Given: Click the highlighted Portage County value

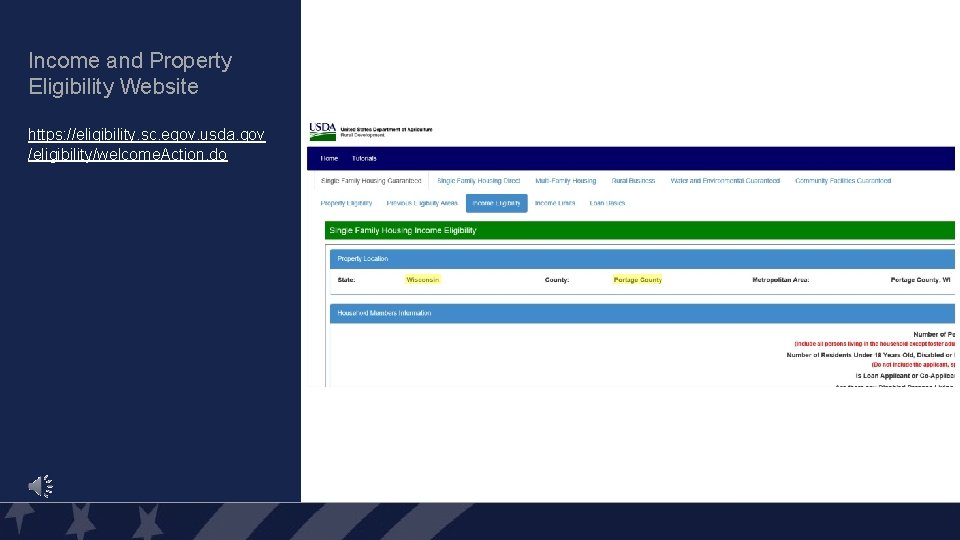Looking at the screenshot, I should pos(637,280).
